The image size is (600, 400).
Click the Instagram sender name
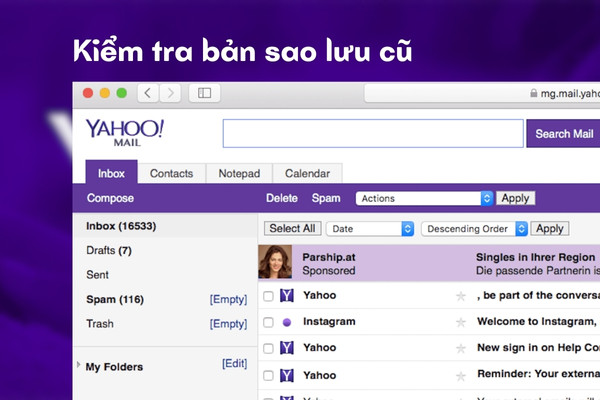329,322
